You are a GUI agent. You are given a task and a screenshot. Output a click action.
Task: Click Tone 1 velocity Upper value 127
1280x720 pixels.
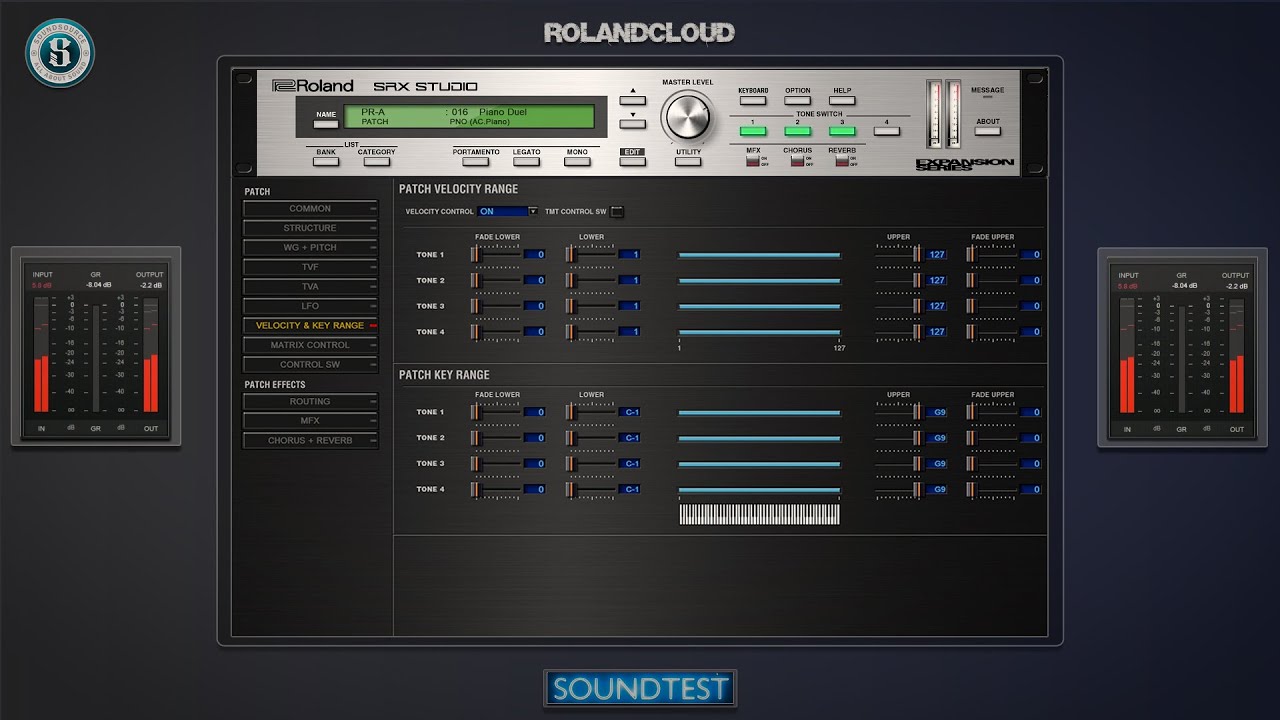pyautogui.click(x=936, y=255)
